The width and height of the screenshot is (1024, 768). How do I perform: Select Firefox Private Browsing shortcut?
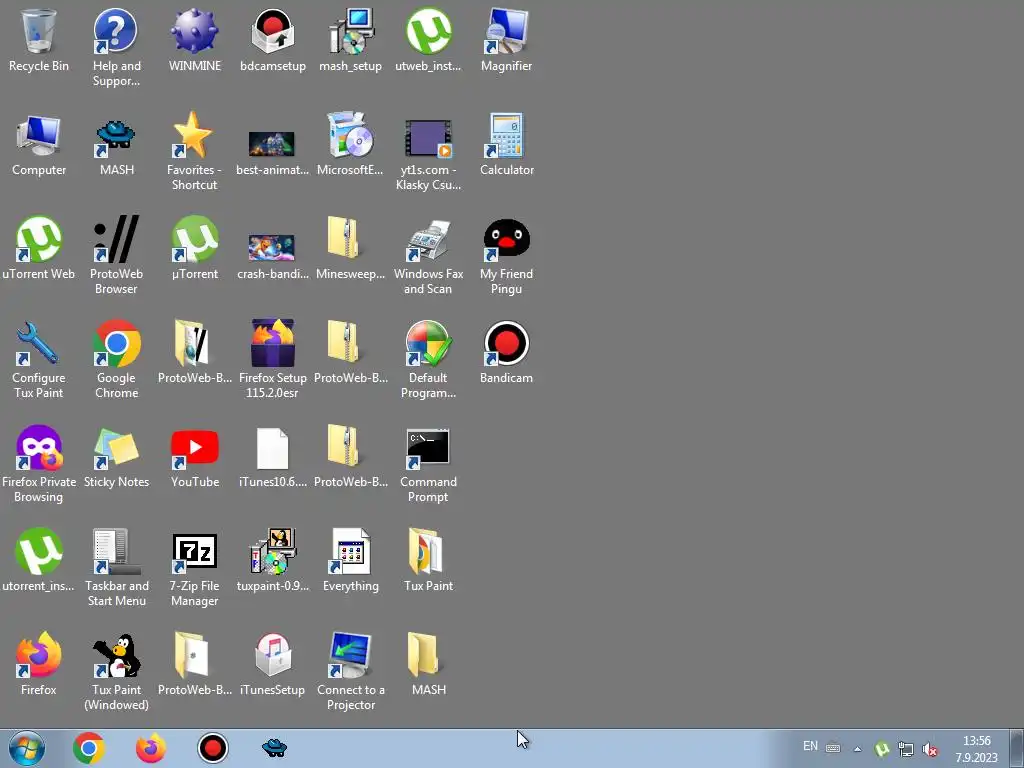click(x=39, y=447)
